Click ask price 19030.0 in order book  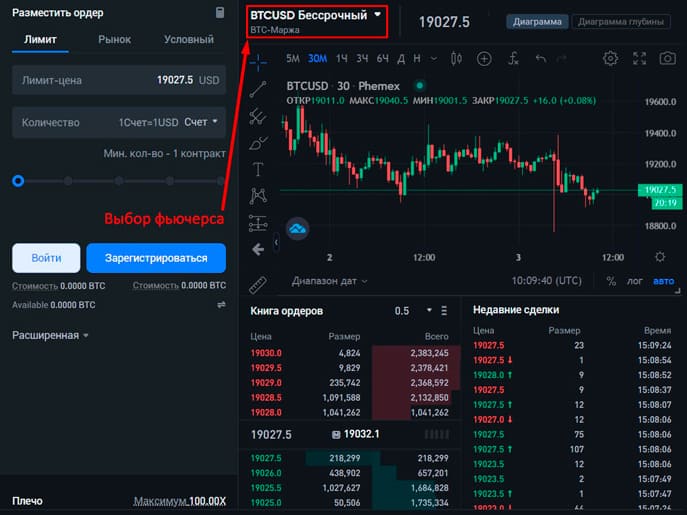pos(266,353)
